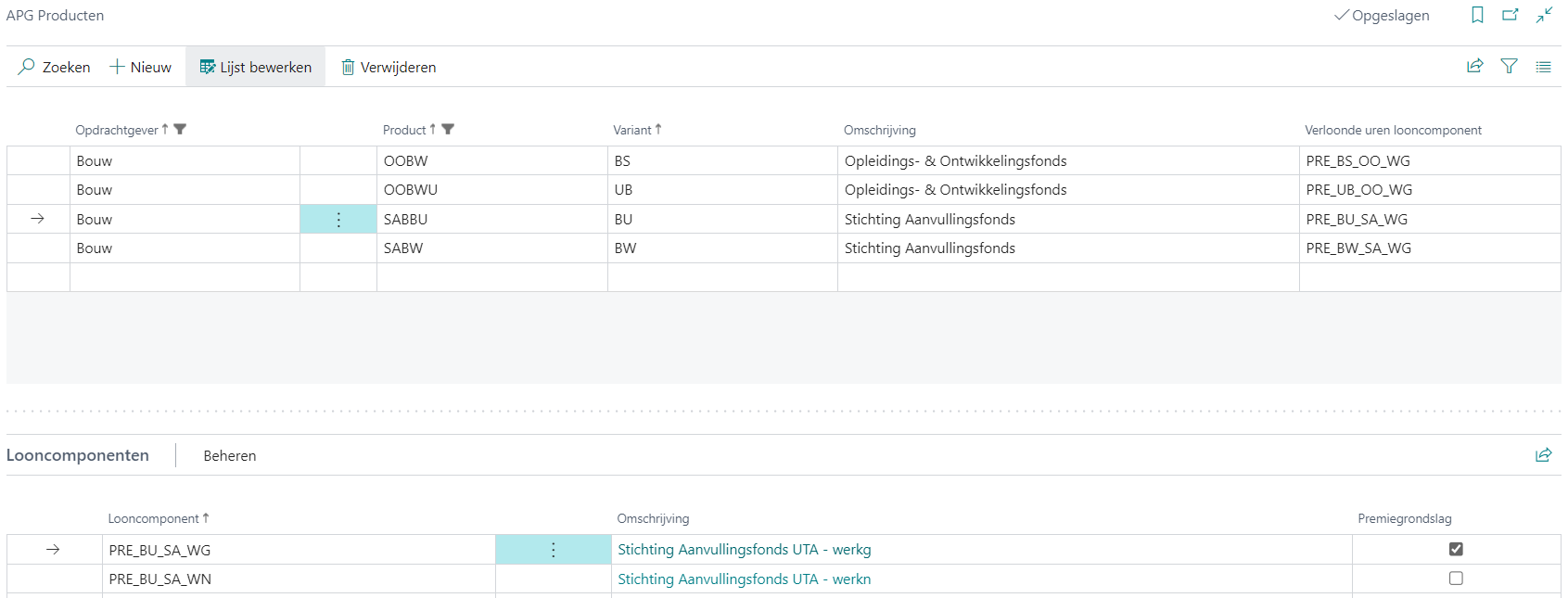The width and height of the screenshot is (1568, 598).
Task: Open row options for PRE_BU_SA_WG looncomponent
Action: pos(553,550)
